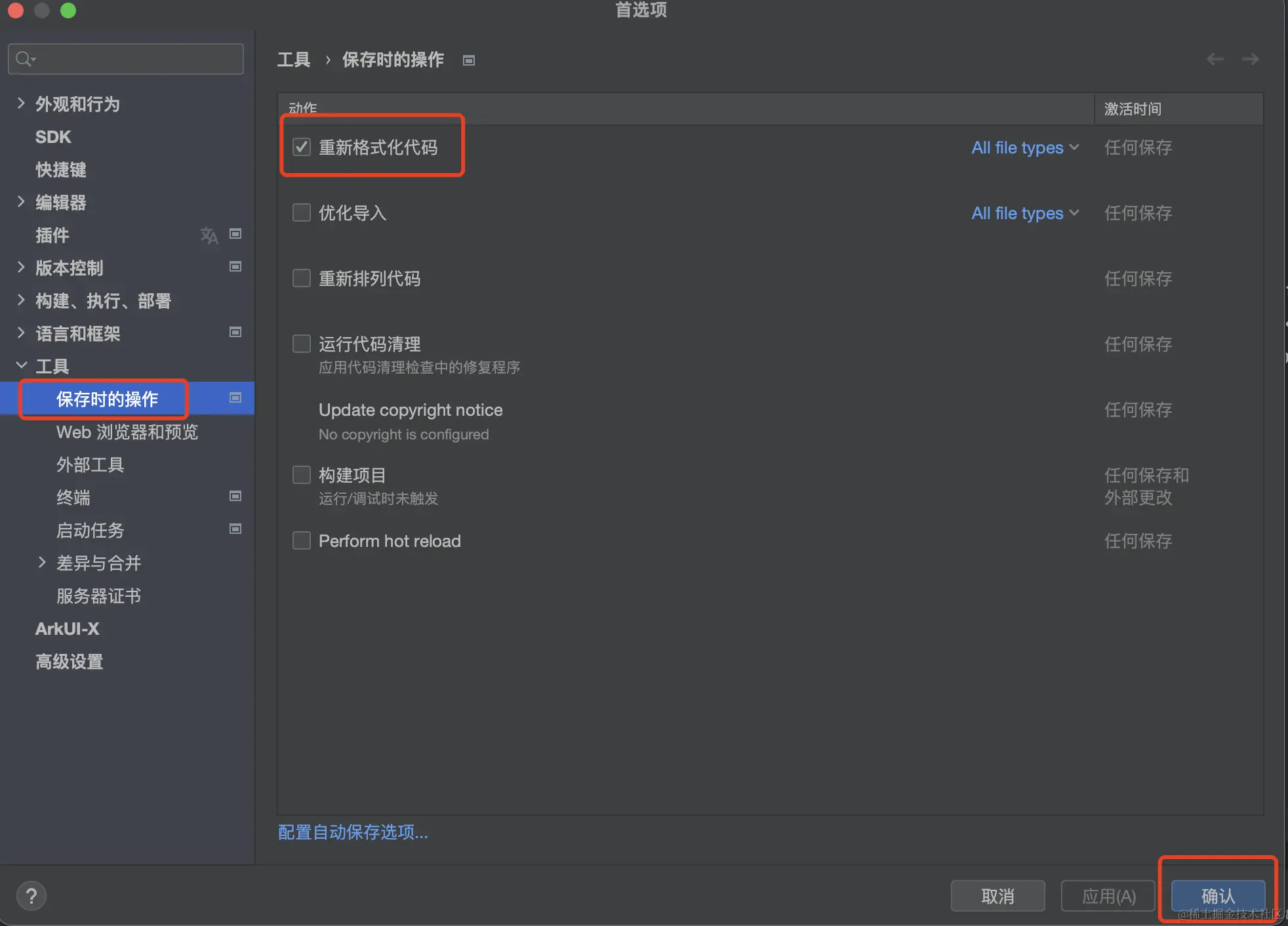1288x926 pixels.
Task: Collapse the 工具 tree section
Action: point(21,365)
